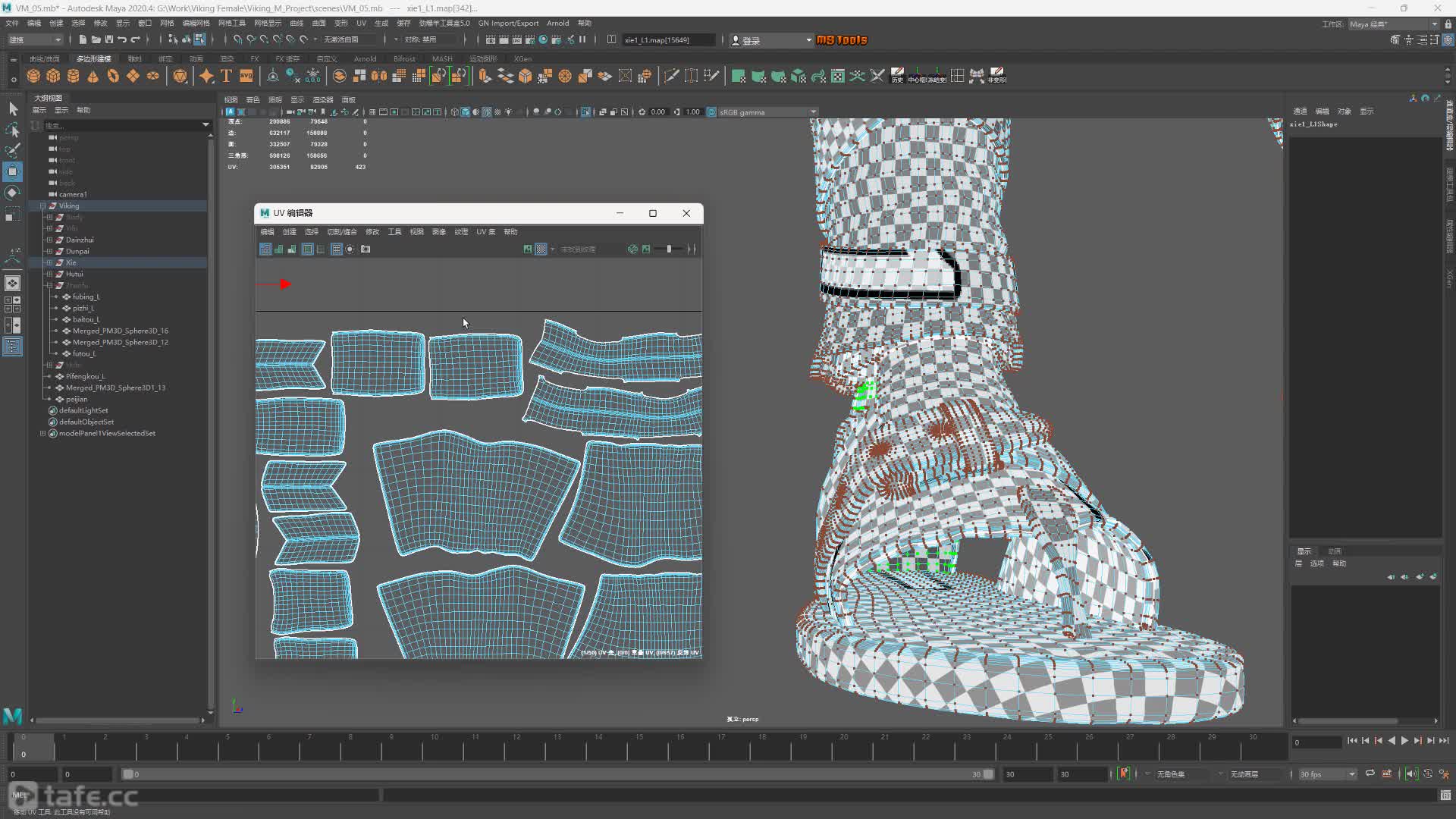Select the Rotate tool in toolbox
The height and width of the screenshot is (819, 1456).
coord(13,193)
